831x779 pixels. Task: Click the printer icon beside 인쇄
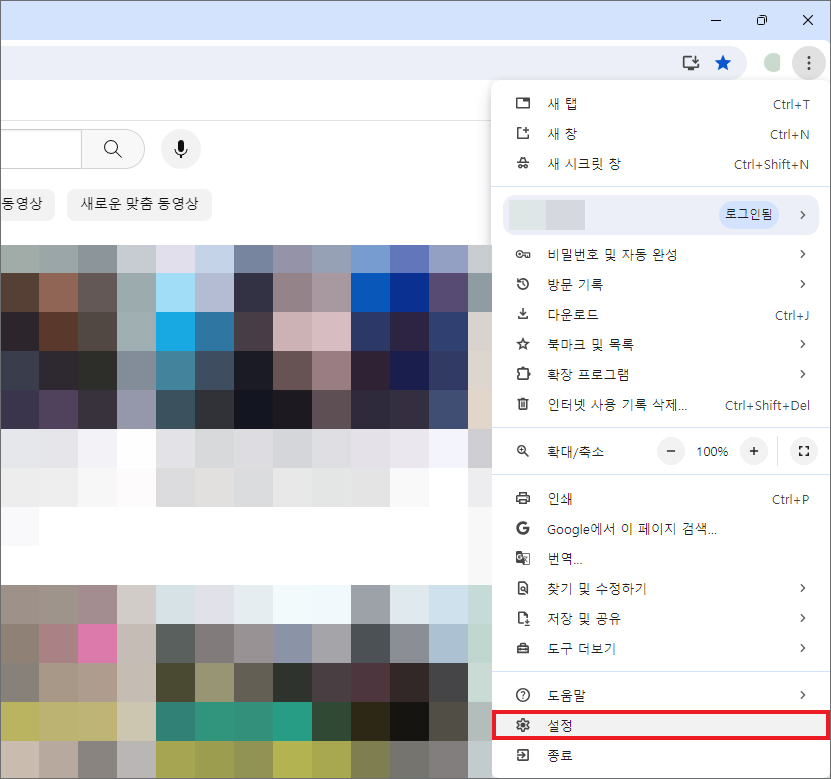pyautogui.click(x=523, y=499)
